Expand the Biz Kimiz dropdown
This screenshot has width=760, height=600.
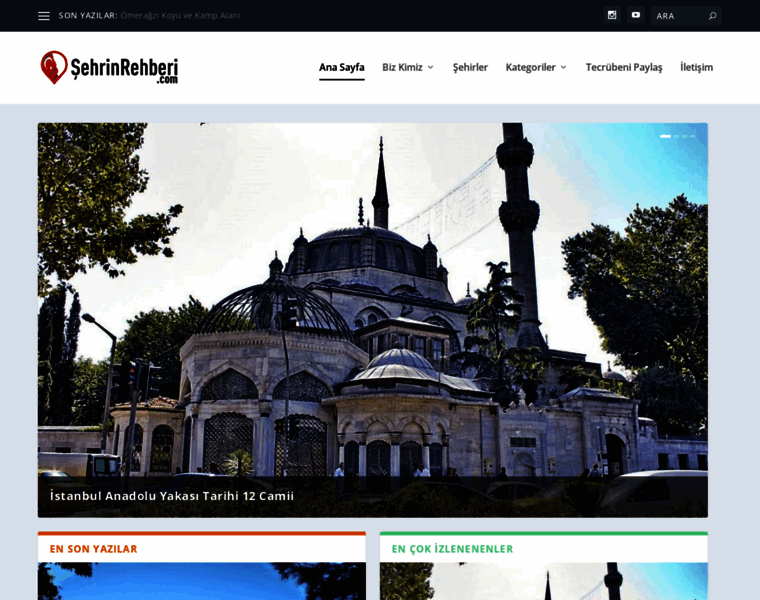point(407,67)
